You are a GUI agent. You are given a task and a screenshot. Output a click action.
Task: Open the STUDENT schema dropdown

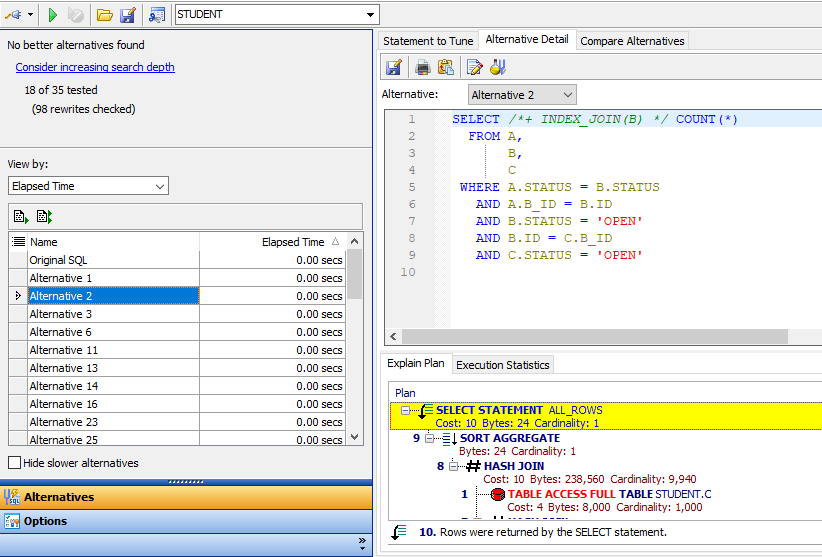(370, 15)
